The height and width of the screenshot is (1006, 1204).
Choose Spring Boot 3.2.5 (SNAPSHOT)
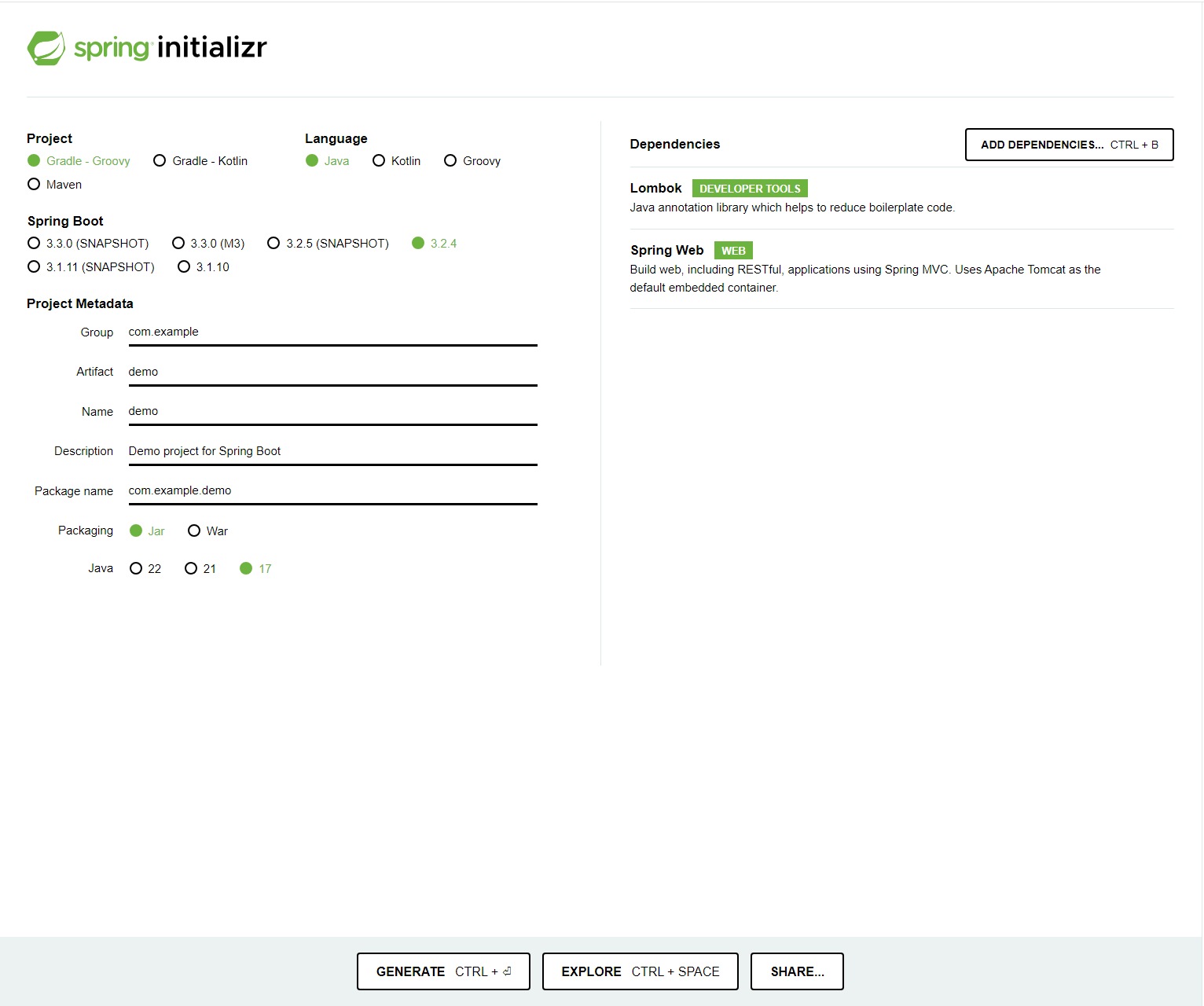click(x=329, y=244)
